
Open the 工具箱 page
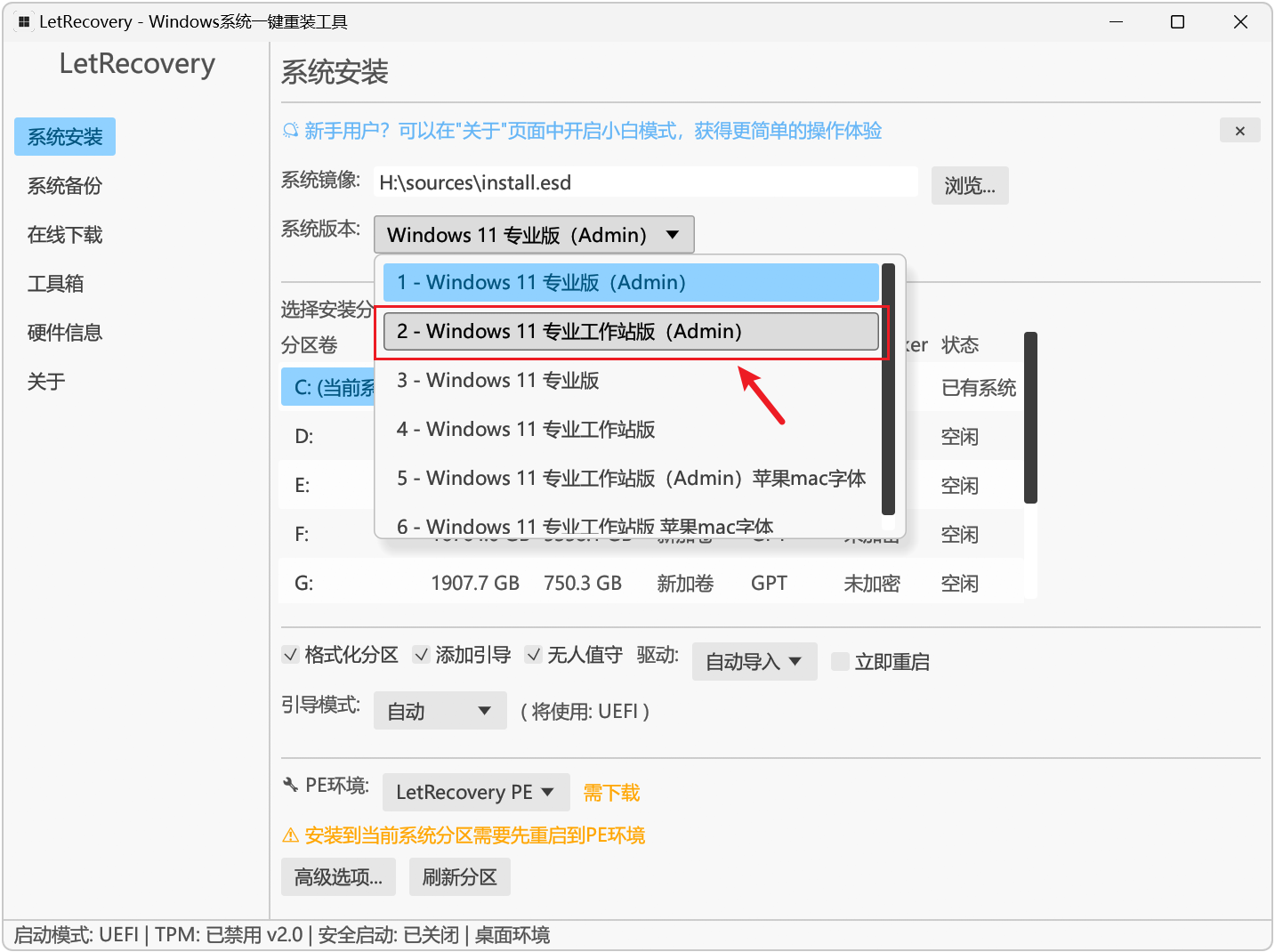click(x=55, y=284)
